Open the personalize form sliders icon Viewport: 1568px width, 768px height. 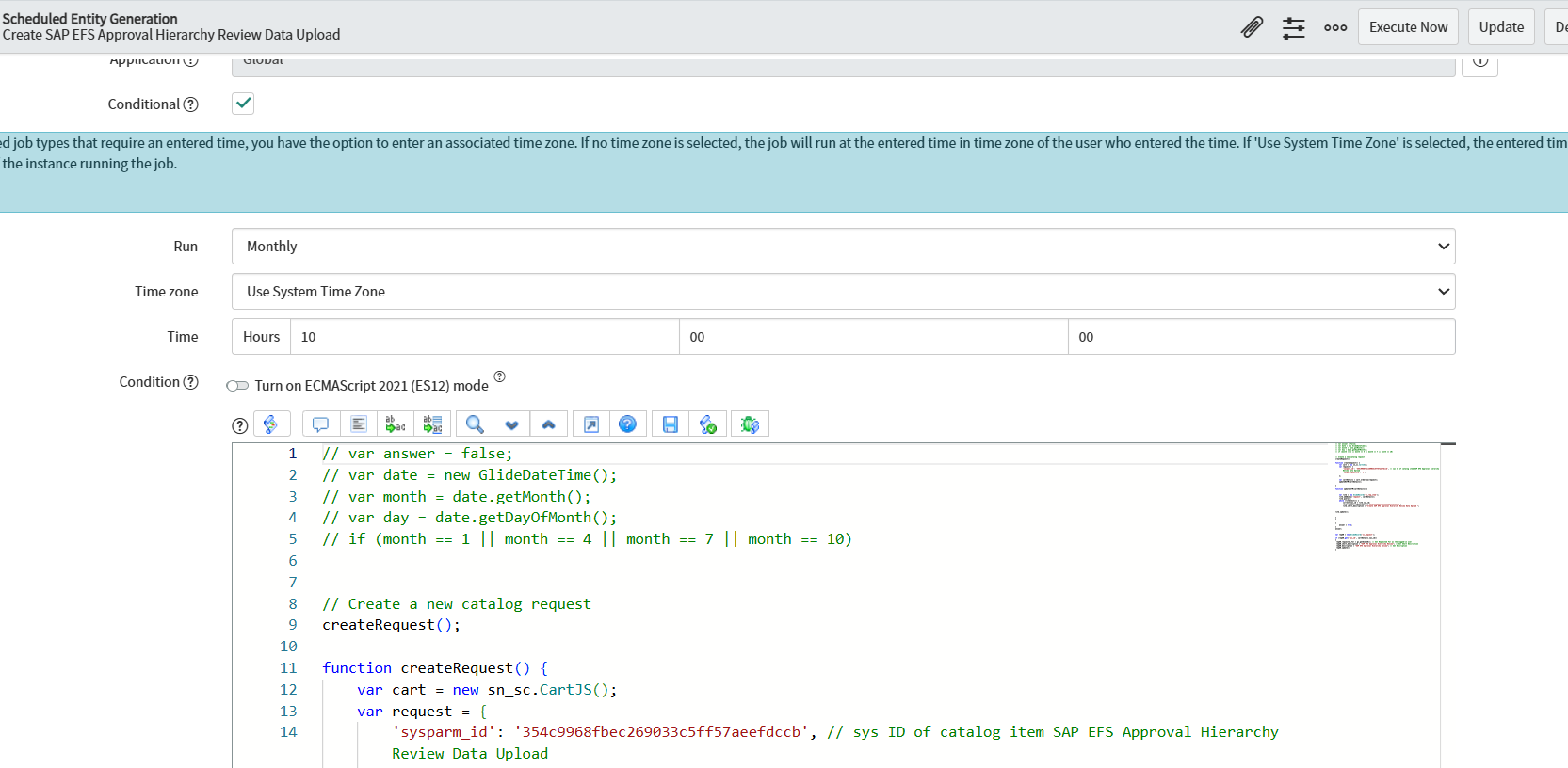click(1293, 27)
